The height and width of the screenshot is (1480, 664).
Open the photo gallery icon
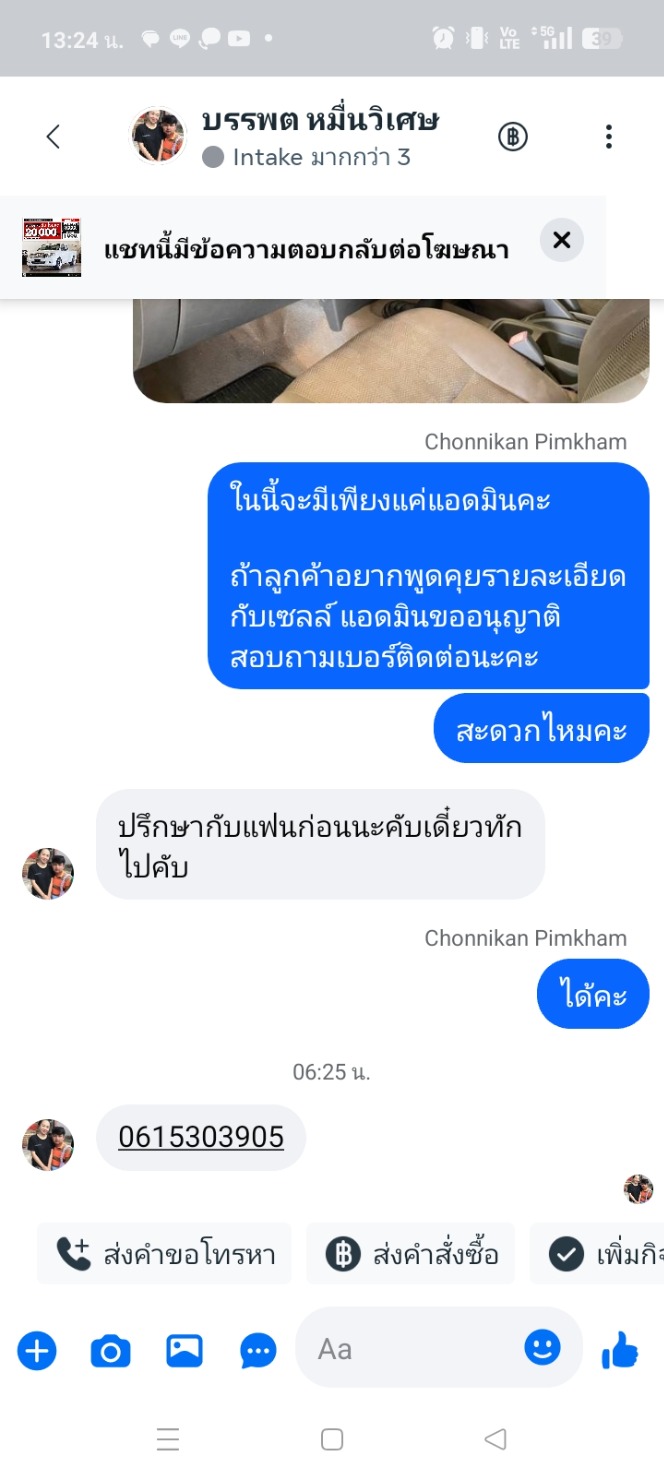[184, 1351]
